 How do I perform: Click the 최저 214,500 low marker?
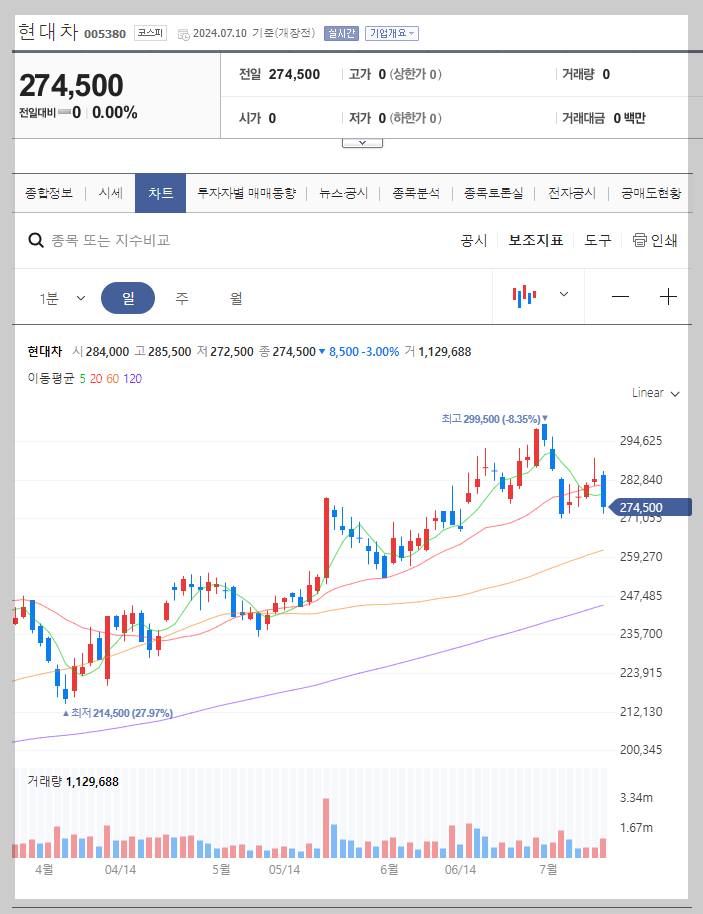(x=118, y=713)
